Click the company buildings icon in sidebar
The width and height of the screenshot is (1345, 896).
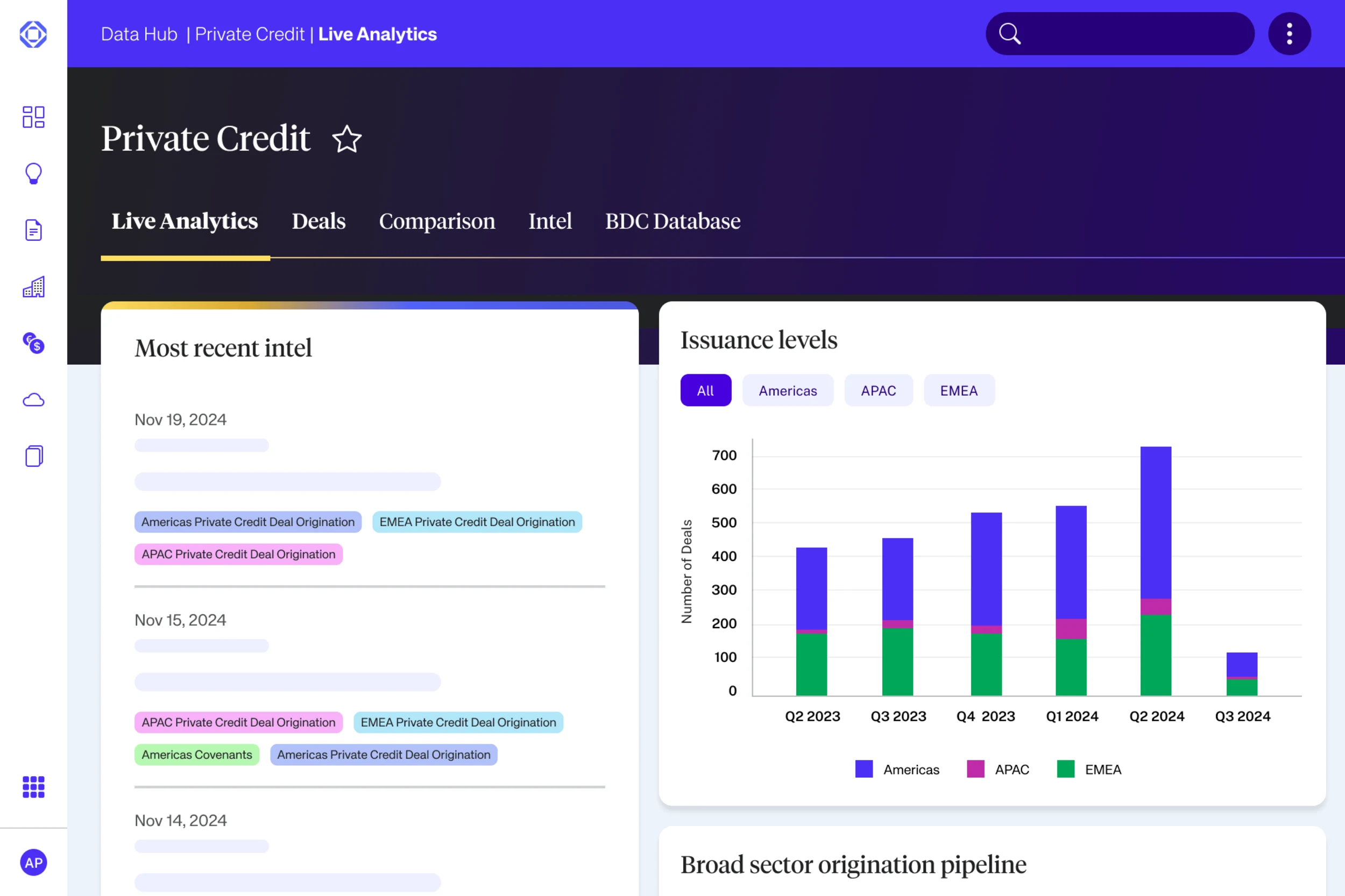tap(33, 286)
